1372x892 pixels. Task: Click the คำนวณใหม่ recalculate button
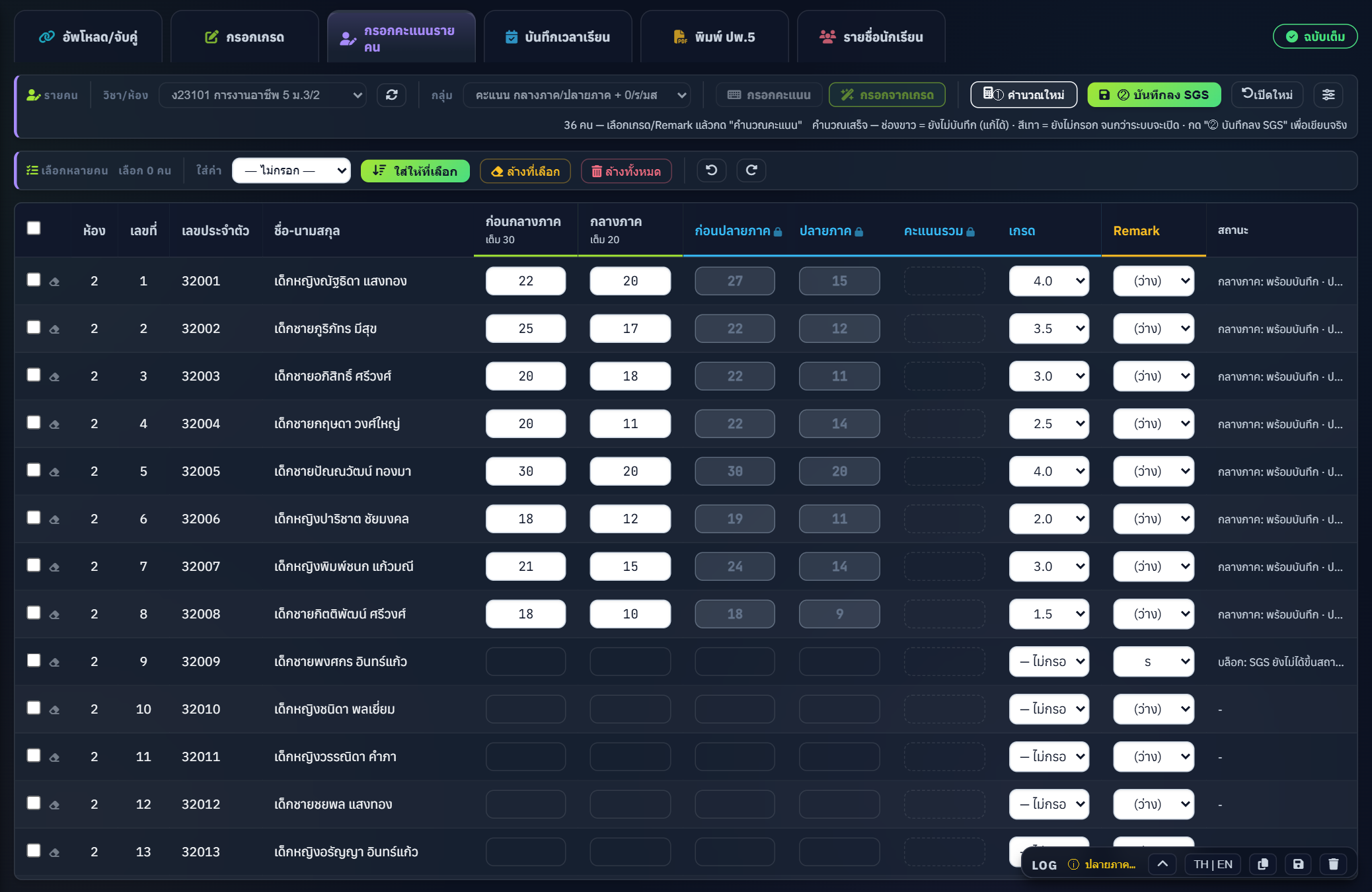pos(1024,94)
